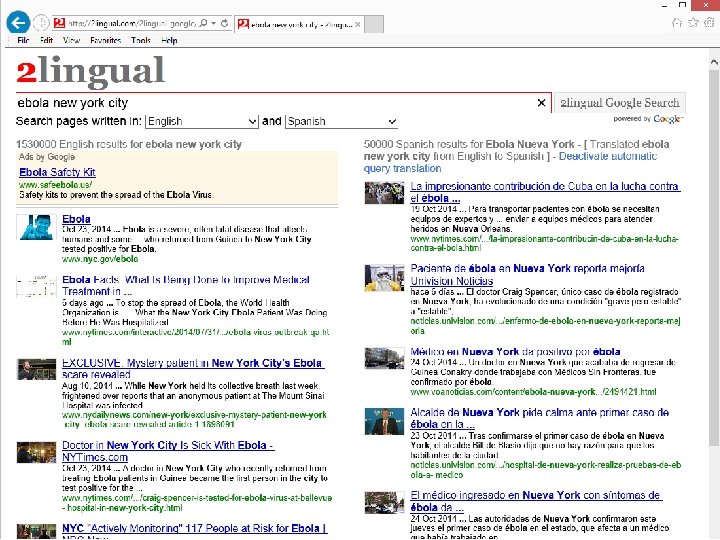
Task: Click the www.nyc.gov/ebola green URL
Action: [100, 259]
